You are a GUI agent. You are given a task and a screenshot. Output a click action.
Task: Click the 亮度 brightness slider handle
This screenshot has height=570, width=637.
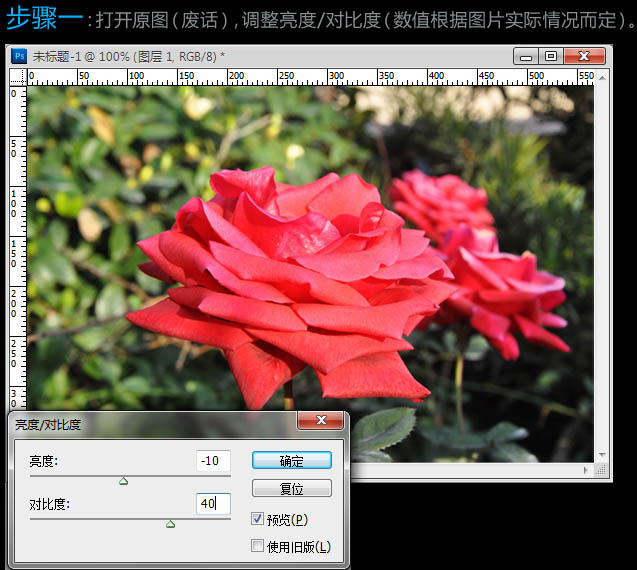pos(123,481)
